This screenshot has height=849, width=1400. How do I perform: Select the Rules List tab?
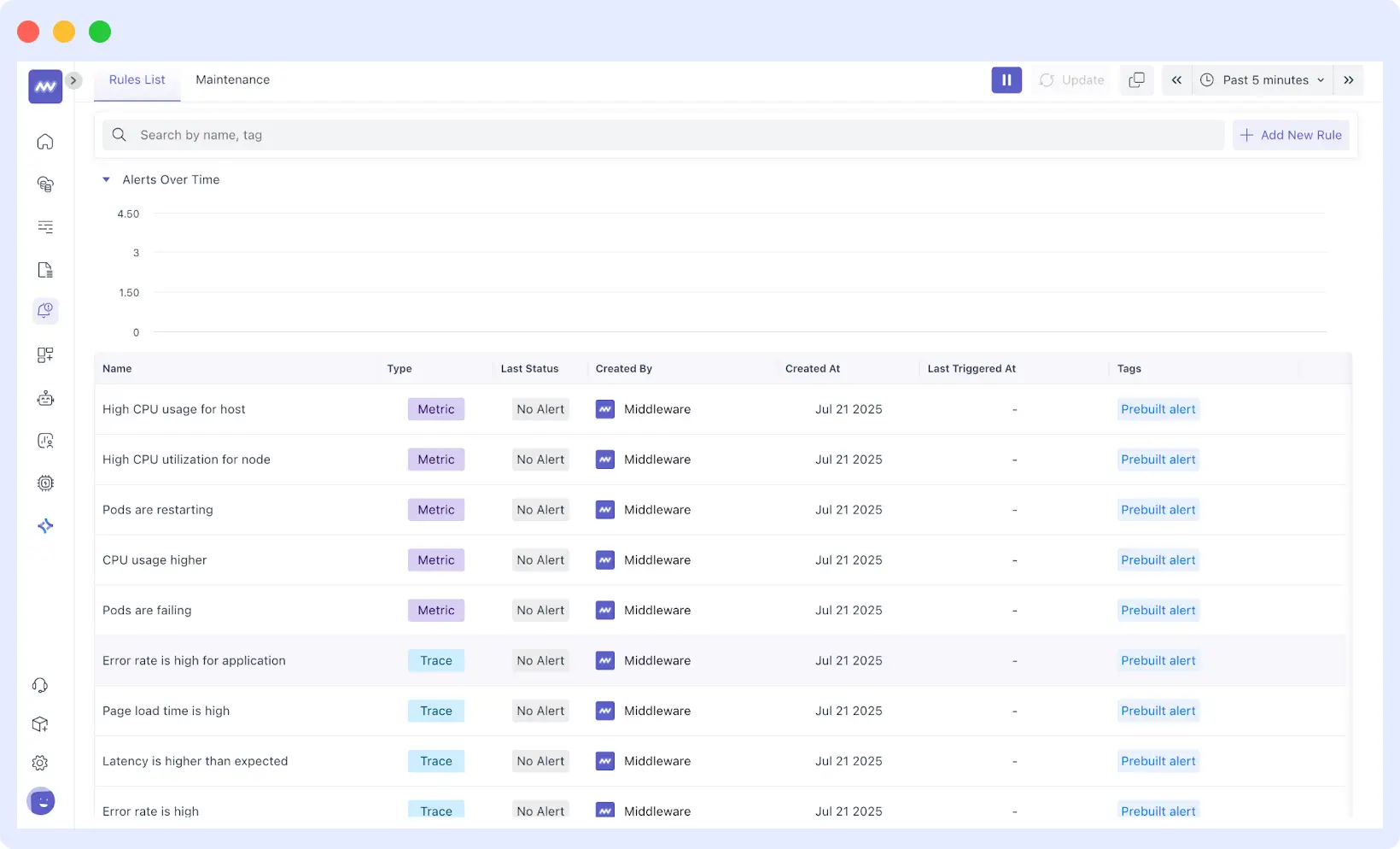(x=137, y=79)
